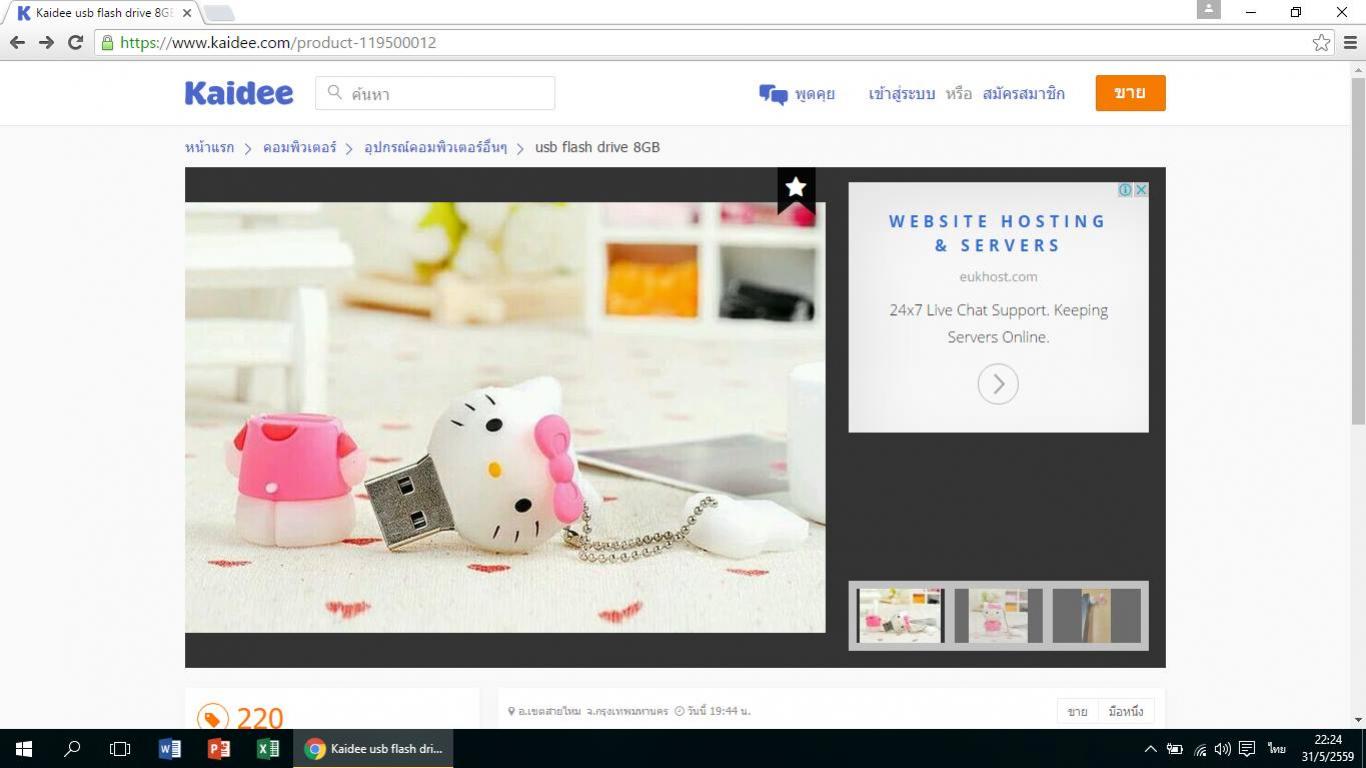The height and width of the screenshot is (768, 1366).
Task: Select the first product thumbnail
Action: 900,615
